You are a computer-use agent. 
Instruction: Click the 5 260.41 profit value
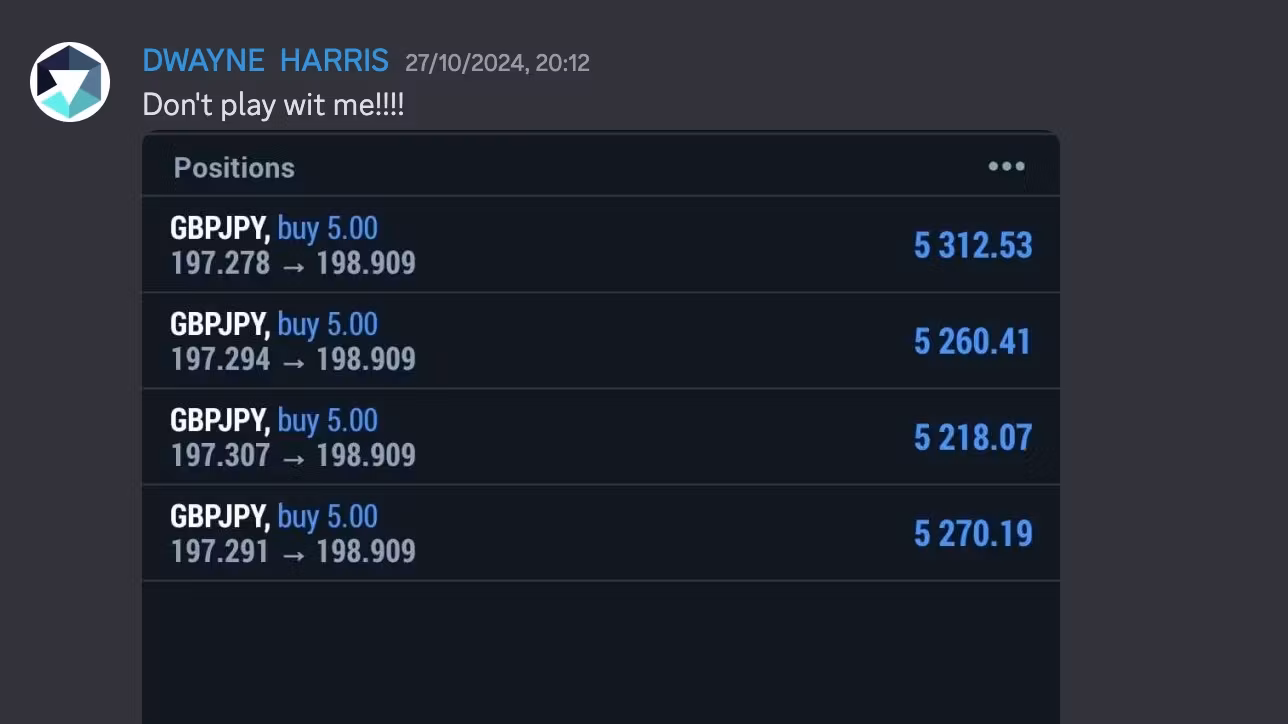972,341
